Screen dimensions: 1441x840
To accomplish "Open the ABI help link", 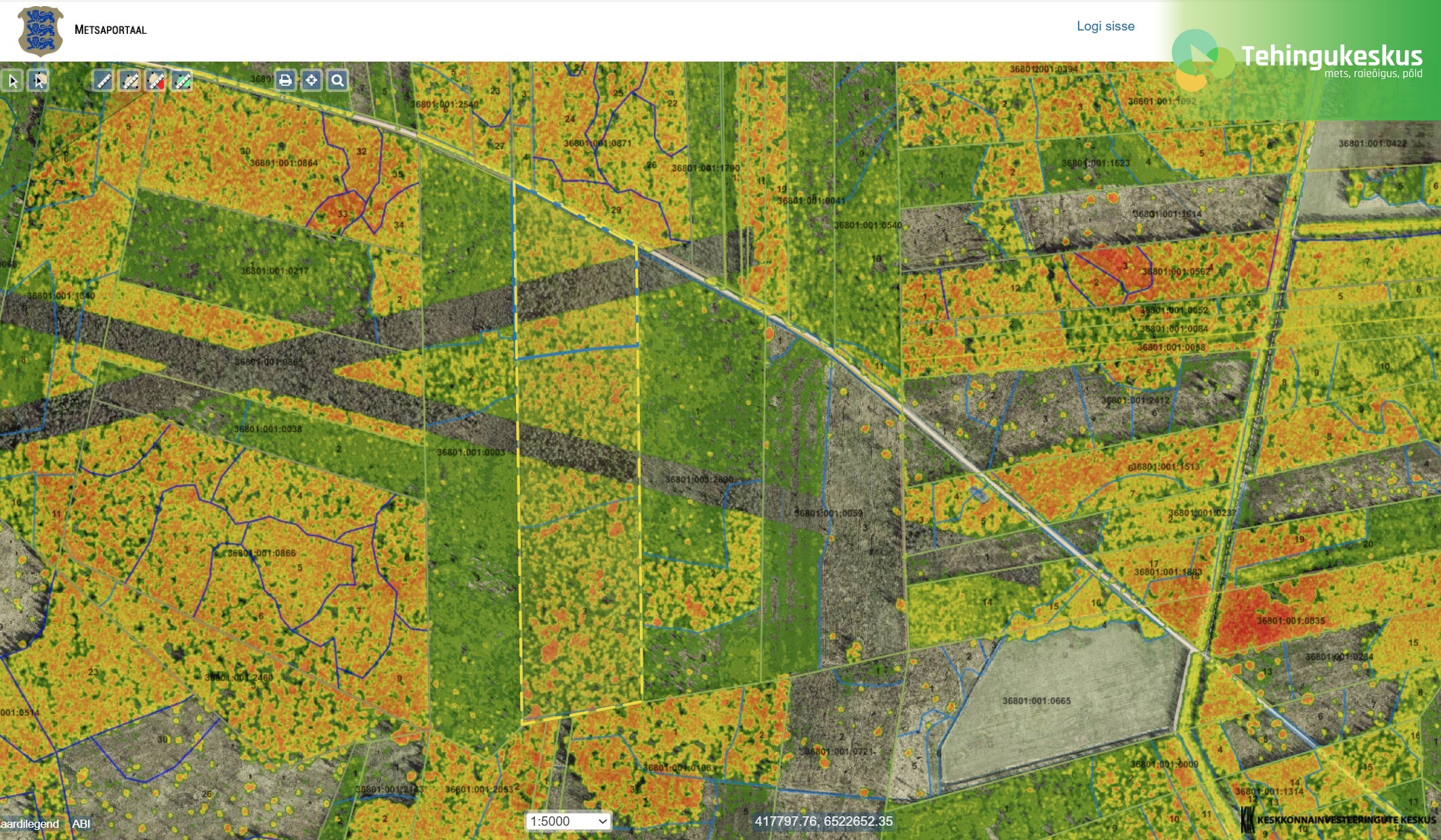I will point(81,824).
